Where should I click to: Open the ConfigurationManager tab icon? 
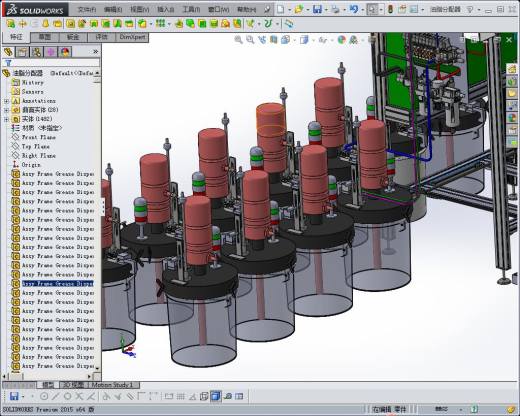point(37,52)
